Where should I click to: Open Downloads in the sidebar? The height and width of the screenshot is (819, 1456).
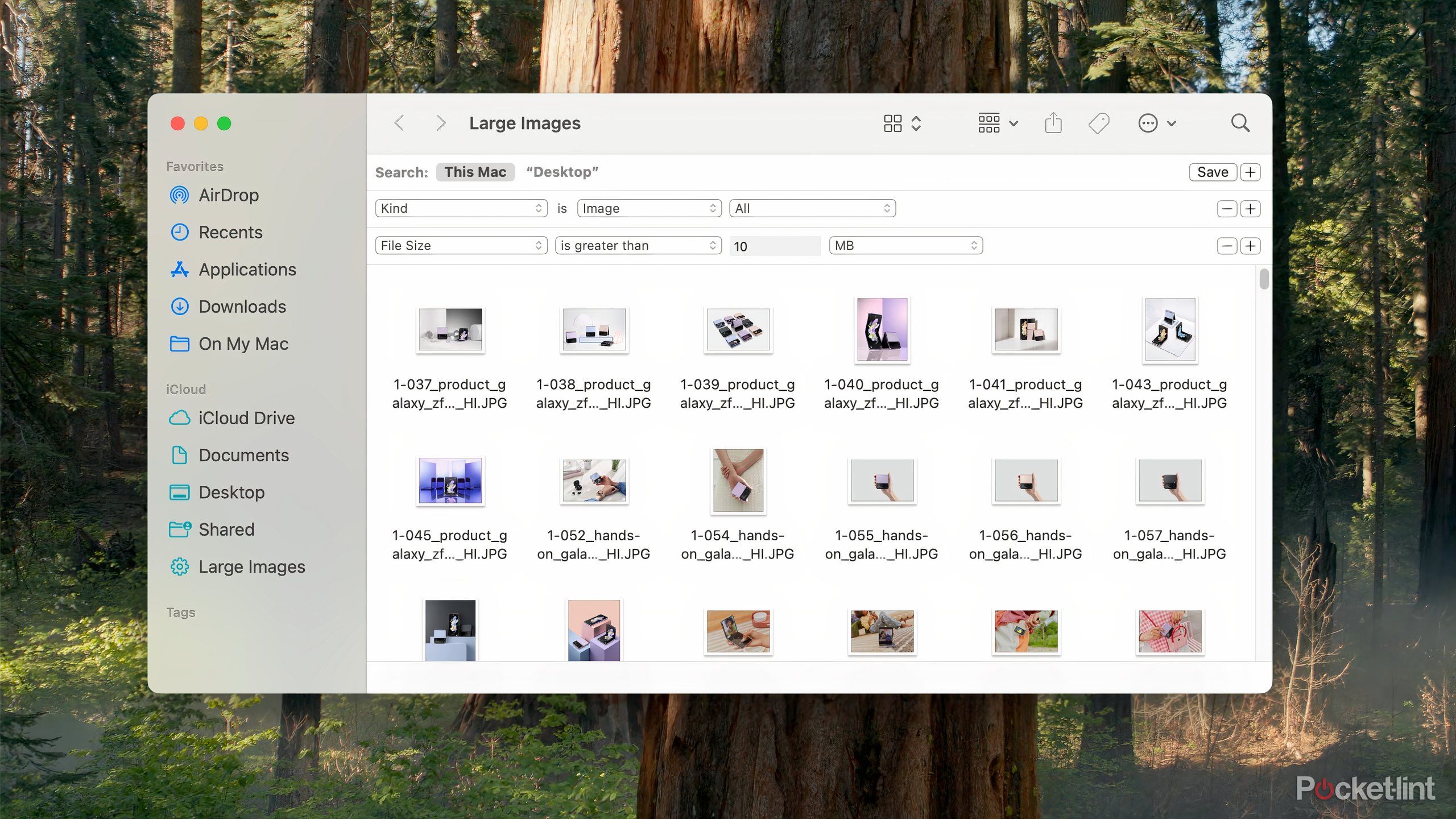(x=242, y=307)
